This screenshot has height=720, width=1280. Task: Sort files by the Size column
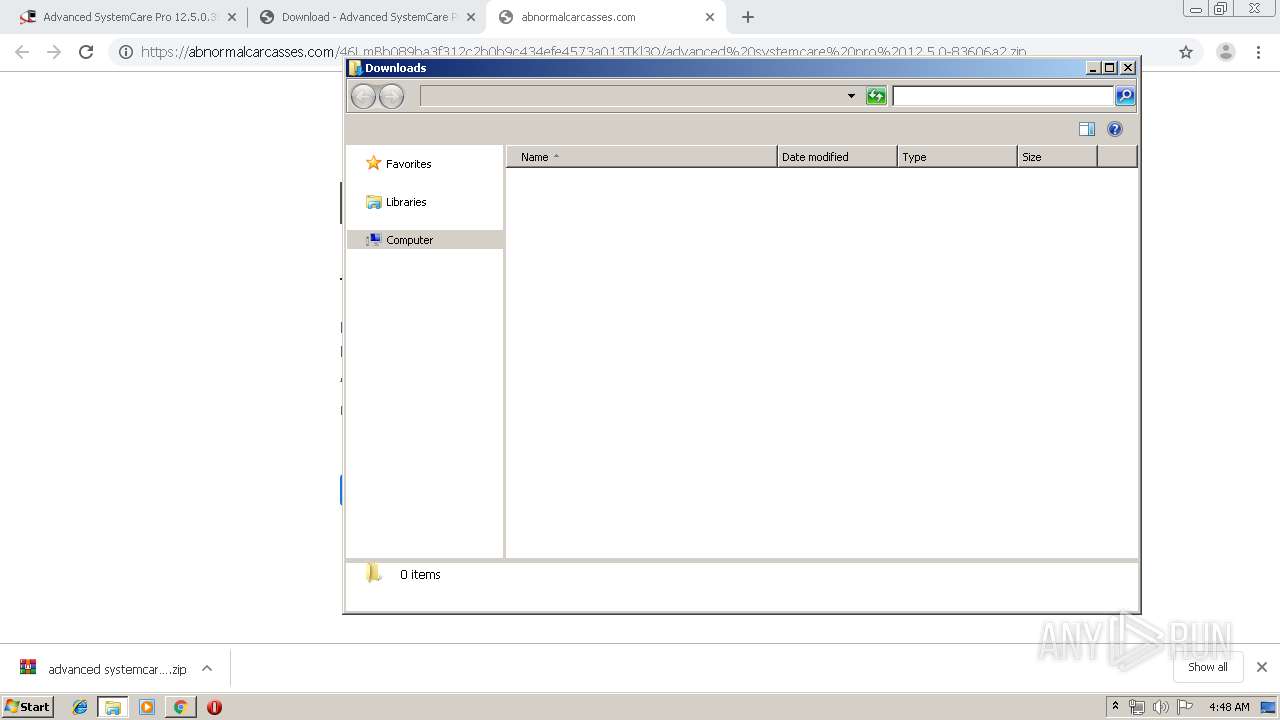tap(1057, 157)
